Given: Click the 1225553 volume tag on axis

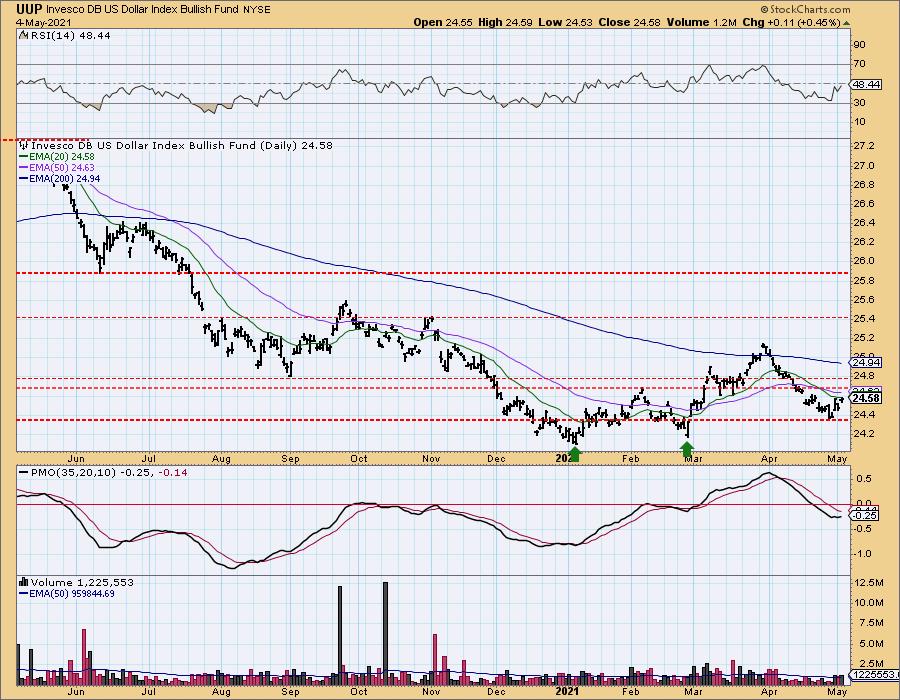Looking at the screenshot, I should coord(874,675).
